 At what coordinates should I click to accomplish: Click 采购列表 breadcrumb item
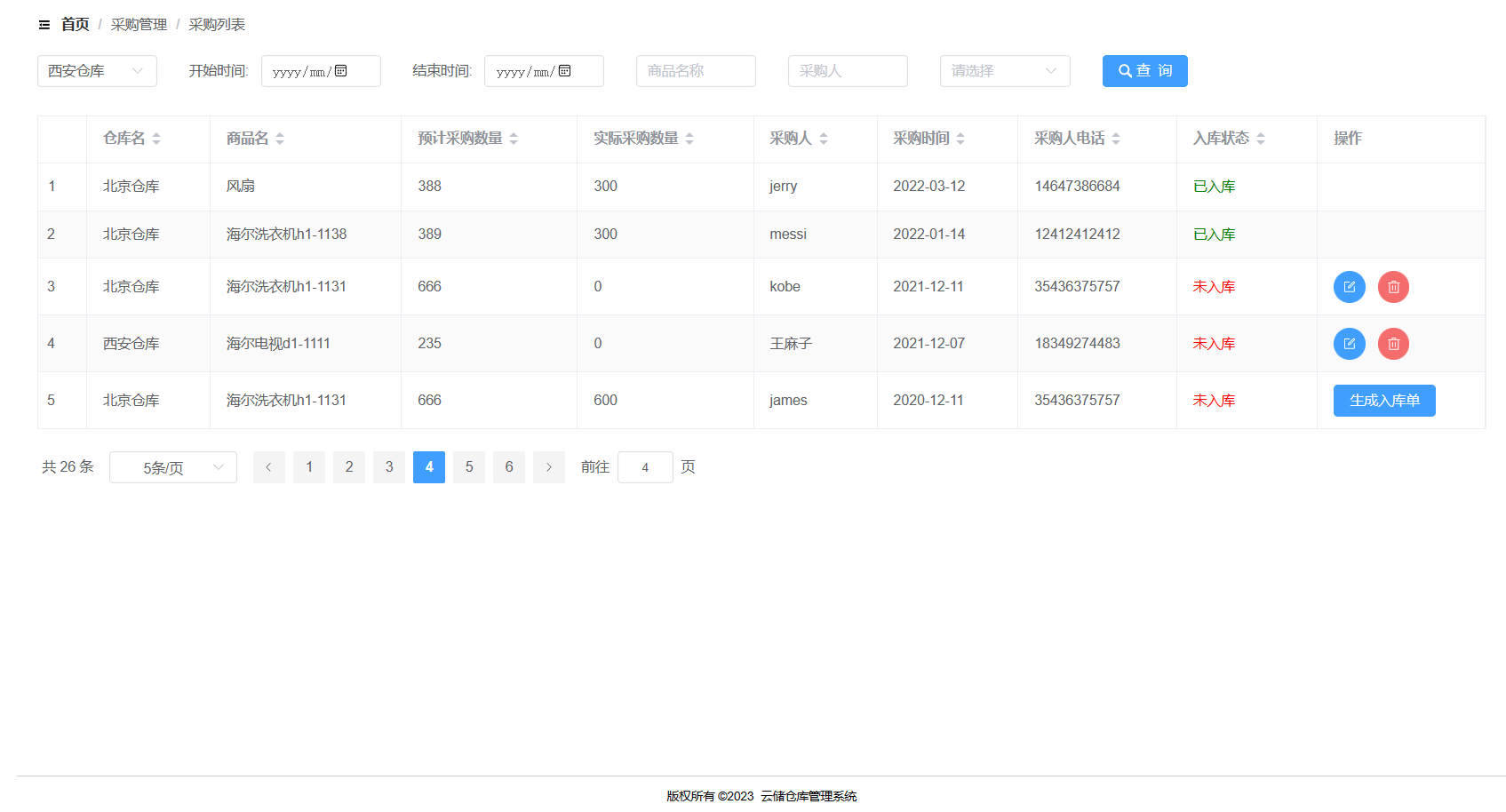click(x=217, y=25)
